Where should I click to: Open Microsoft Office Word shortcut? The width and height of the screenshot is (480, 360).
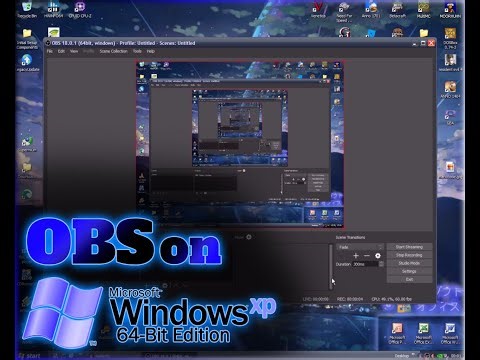coord(450,333)
